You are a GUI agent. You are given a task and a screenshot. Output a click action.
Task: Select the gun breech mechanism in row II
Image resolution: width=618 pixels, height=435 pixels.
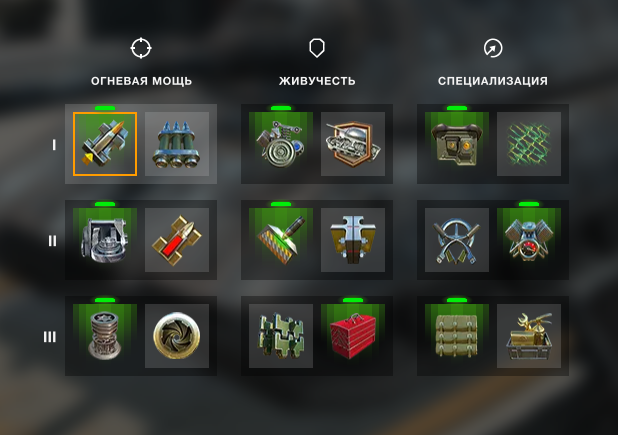pyautogui.click(x=105, y=240)
